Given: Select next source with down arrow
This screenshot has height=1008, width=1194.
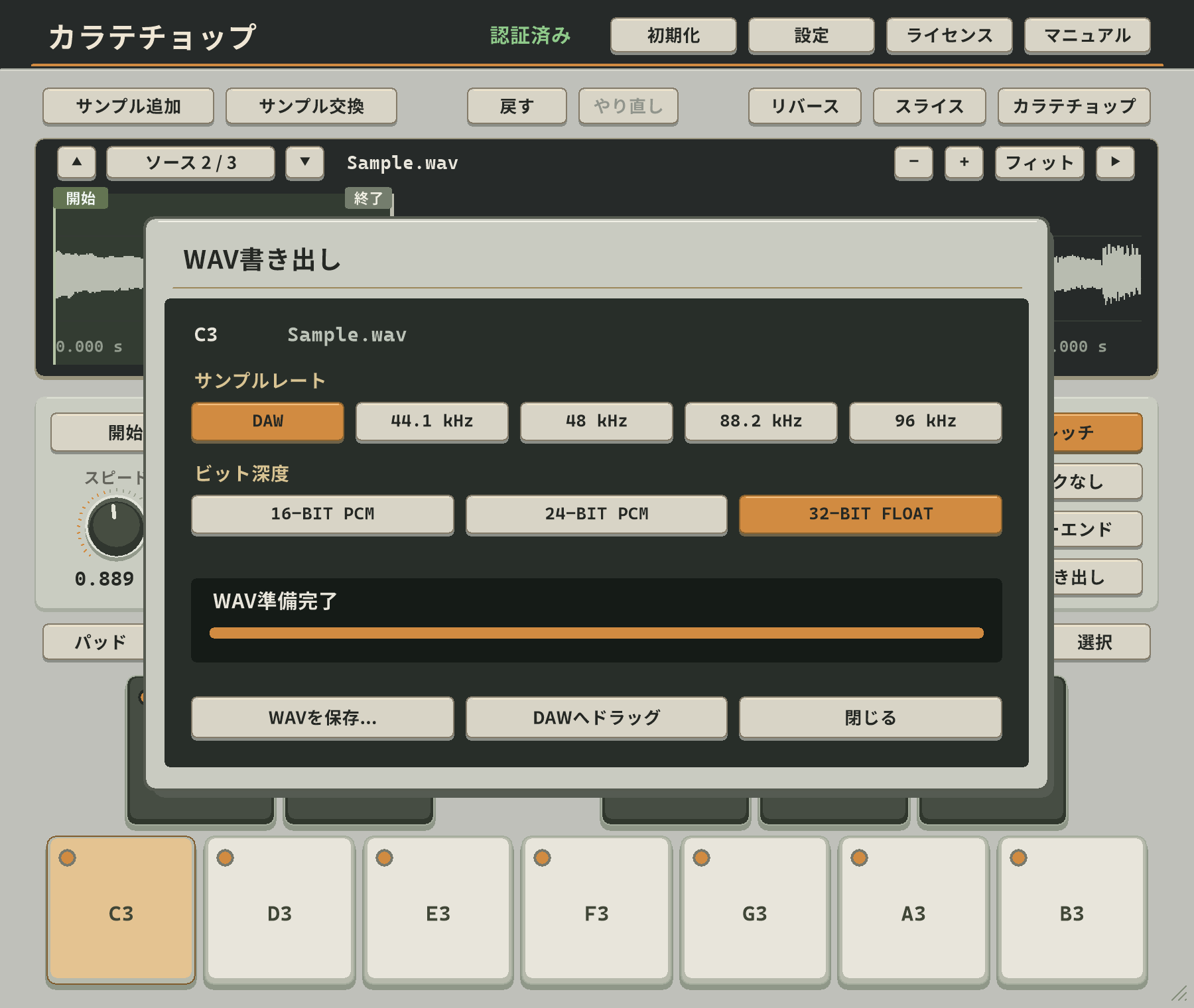Looking at the screenshot, I should click(304, 162).
